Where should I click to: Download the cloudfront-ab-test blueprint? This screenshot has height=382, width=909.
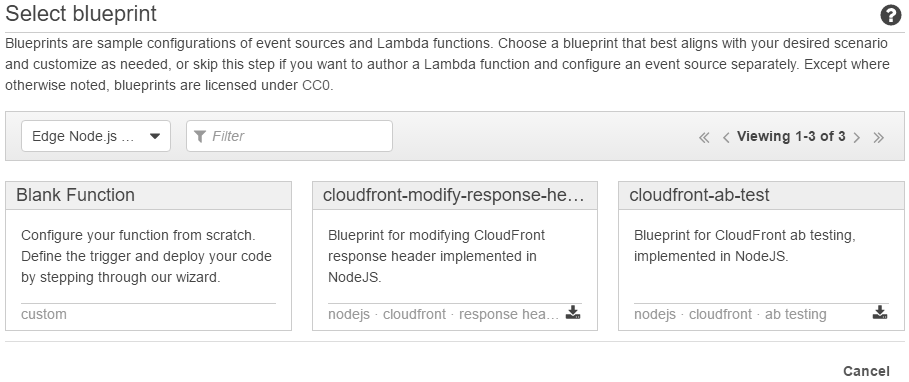point(879,312)
